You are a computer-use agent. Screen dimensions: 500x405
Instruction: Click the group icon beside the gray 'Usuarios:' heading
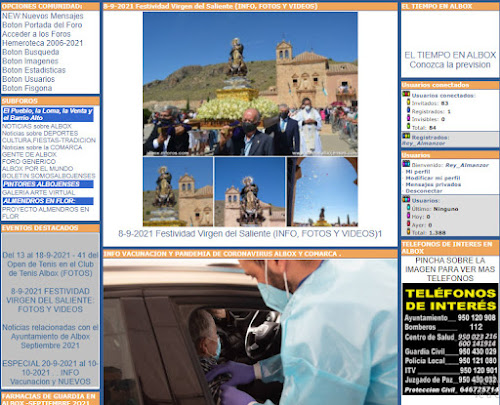[406, 200]
